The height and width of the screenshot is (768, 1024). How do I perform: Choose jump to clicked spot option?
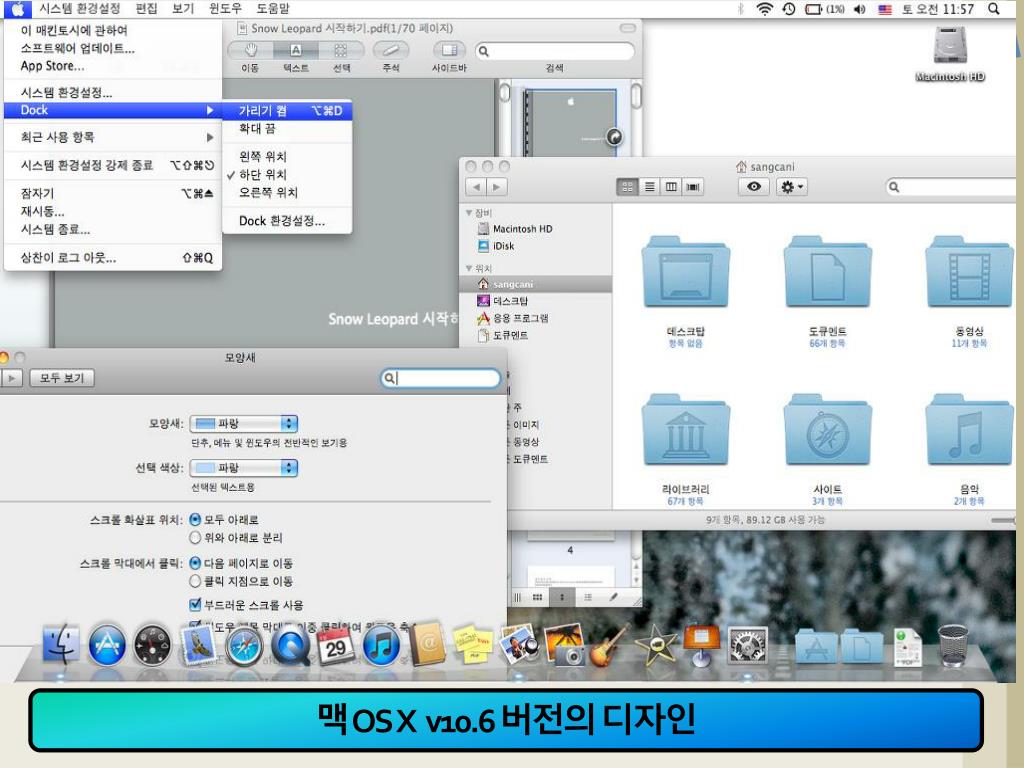point(195,581)
